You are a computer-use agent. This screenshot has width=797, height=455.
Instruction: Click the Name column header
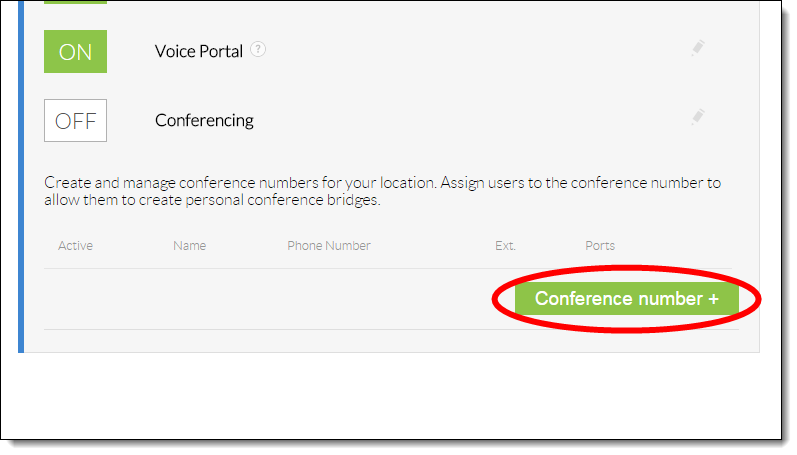[189, 246]
